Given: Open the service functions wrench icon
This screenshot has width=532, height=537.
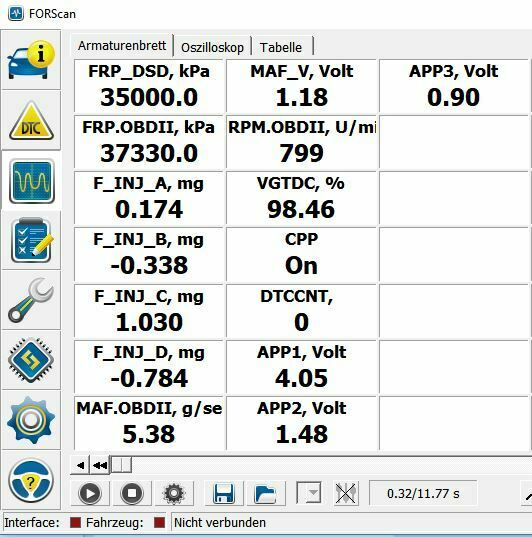Looking at the screenshot, I should 31,300.
